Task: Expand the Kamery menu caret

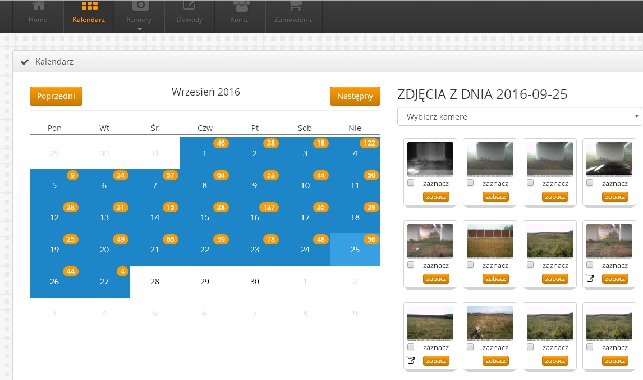Action: tap(139, 29)
